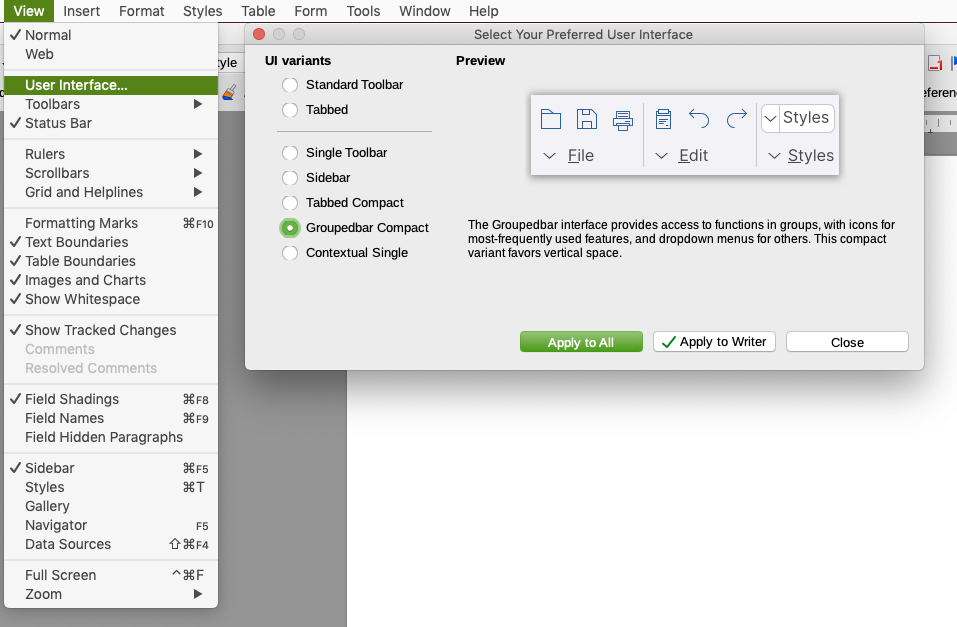
Task: Open the Table menu
Action: click(258, 11)
